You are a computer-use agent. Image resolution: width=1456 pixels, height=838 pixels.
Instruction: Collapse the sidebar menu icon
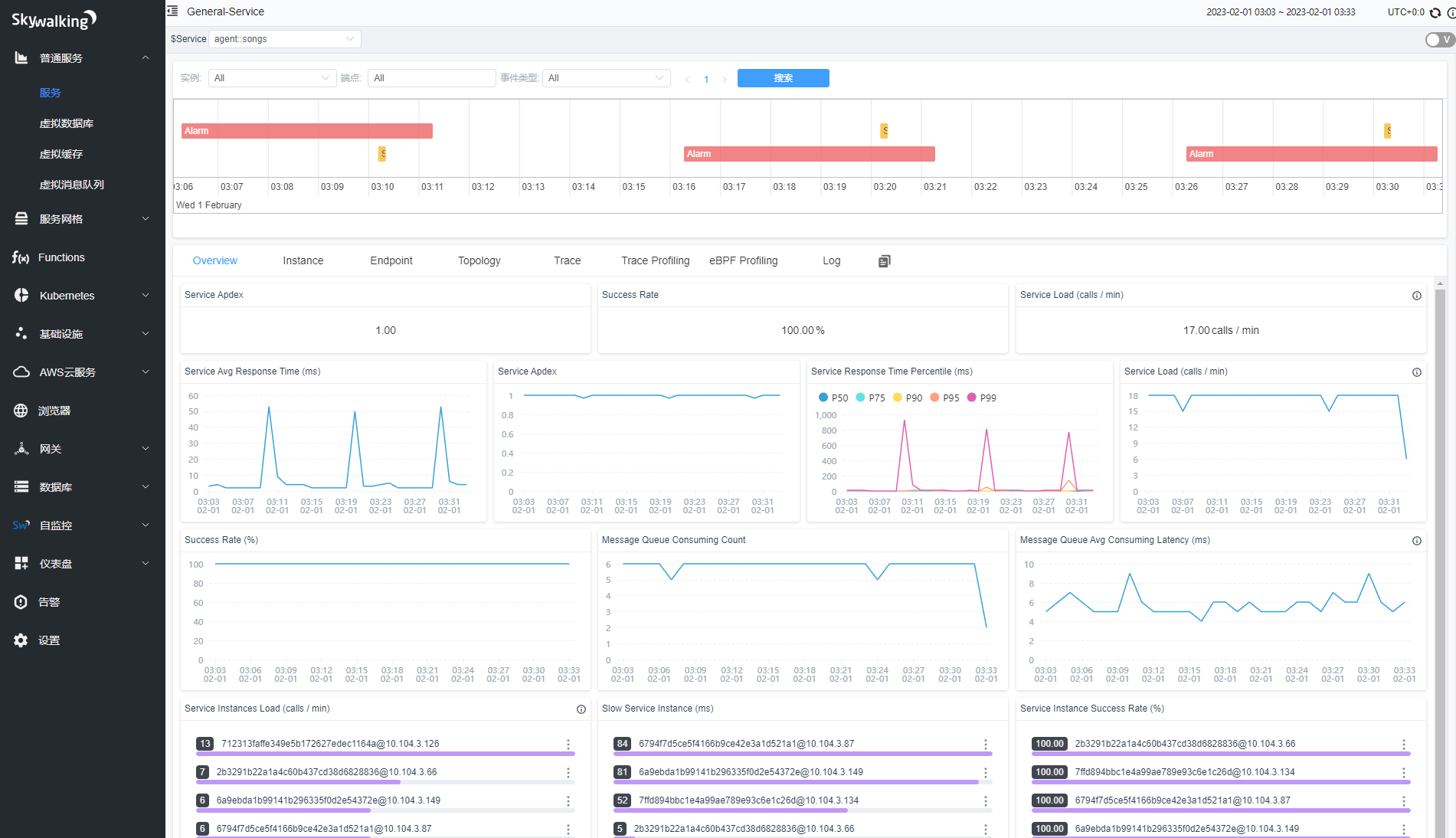pyautogui.click(x=172, y=11)
